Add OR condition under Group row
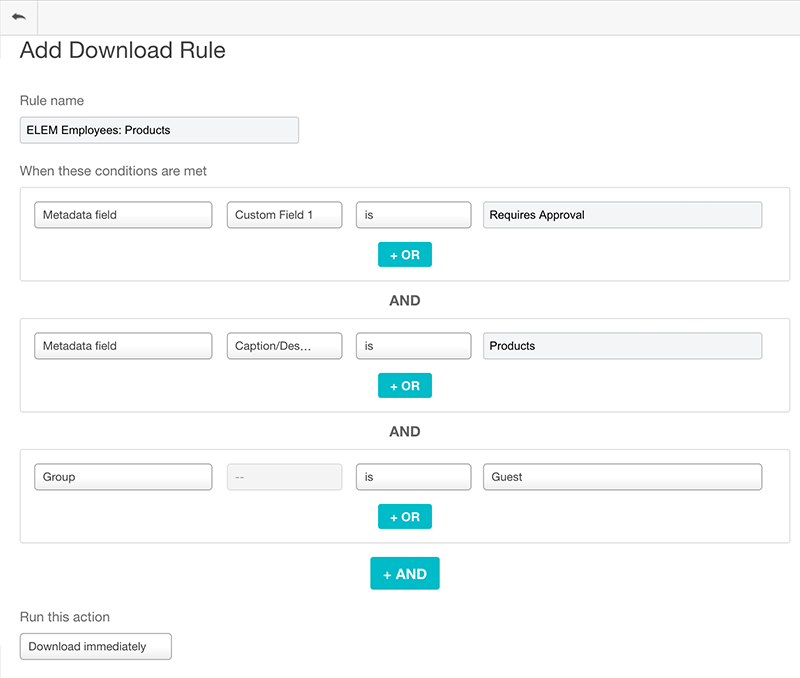 pos(405,517)
